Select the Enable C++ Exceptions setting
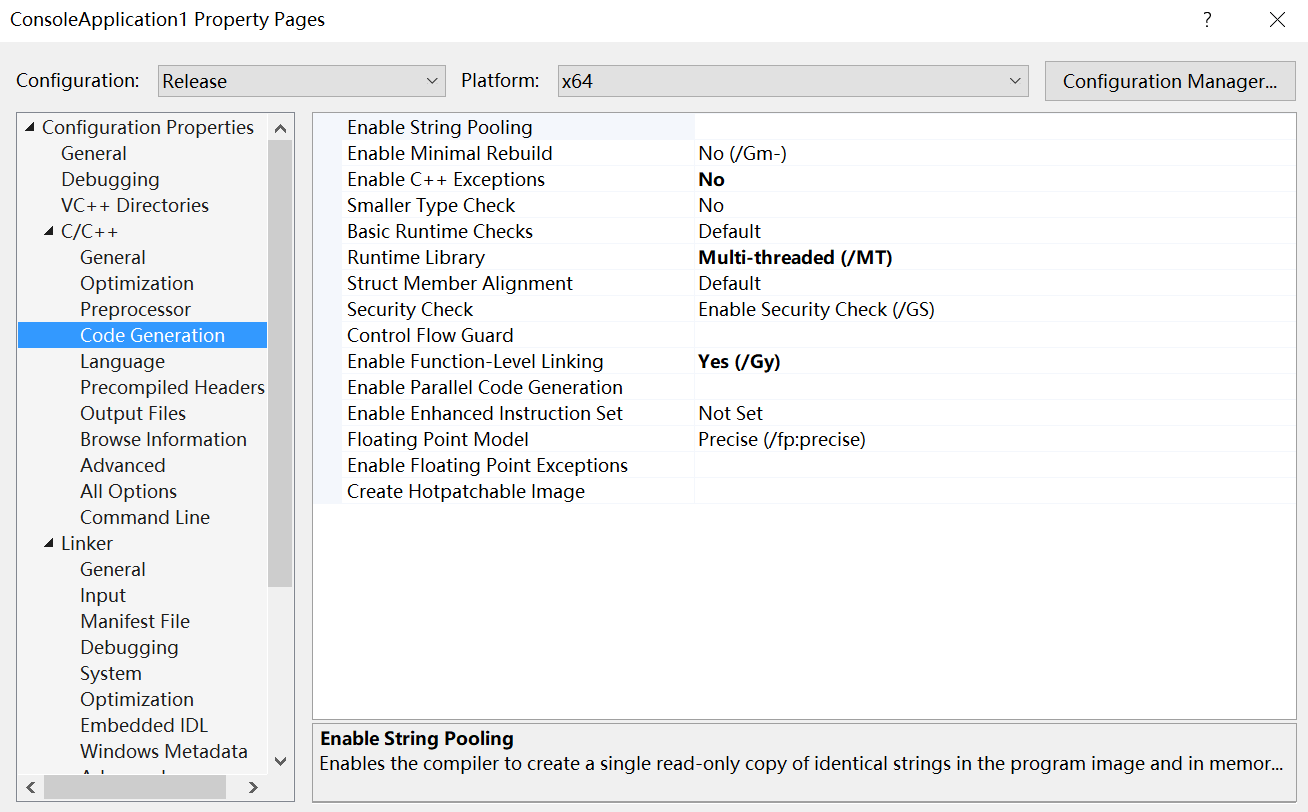The image size is (1308, 812). coord(445,179)
